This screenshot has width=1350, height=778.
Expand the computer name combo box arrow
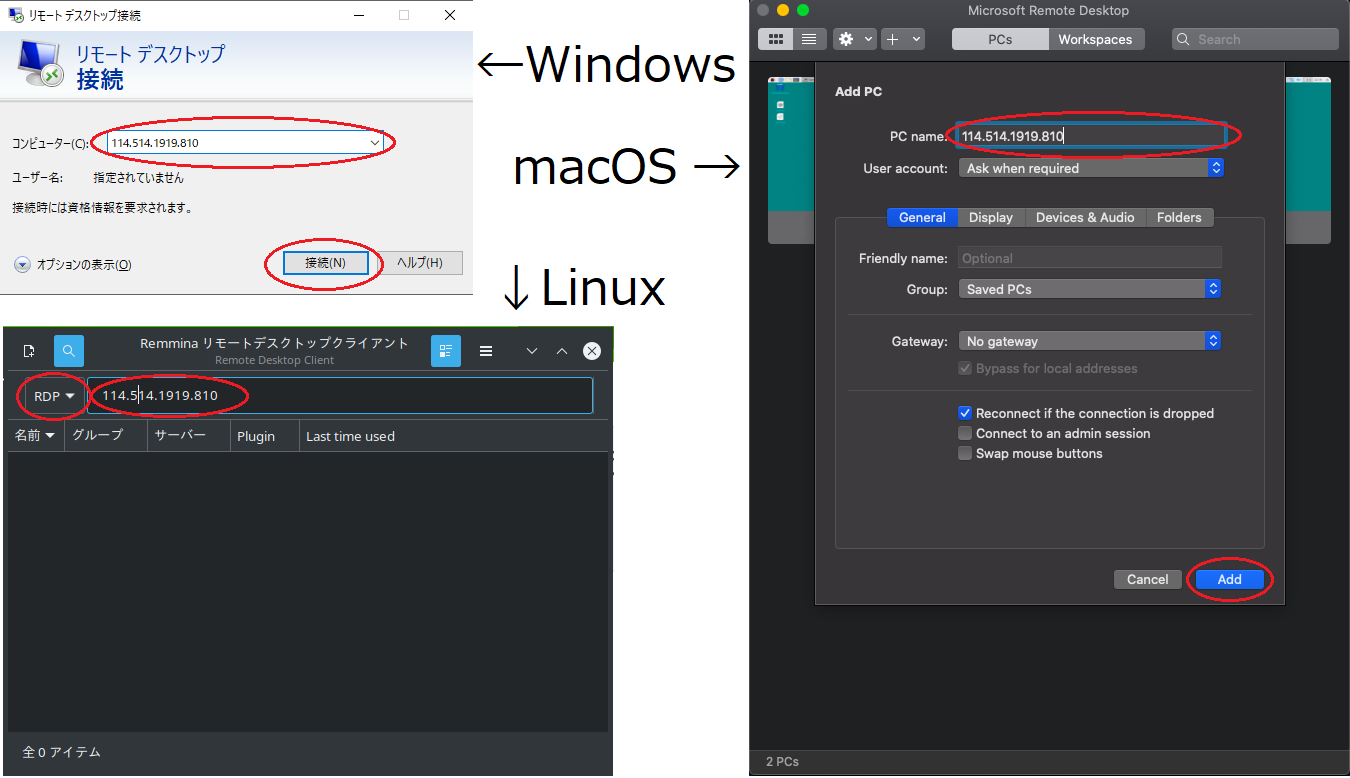pos(374,143)
